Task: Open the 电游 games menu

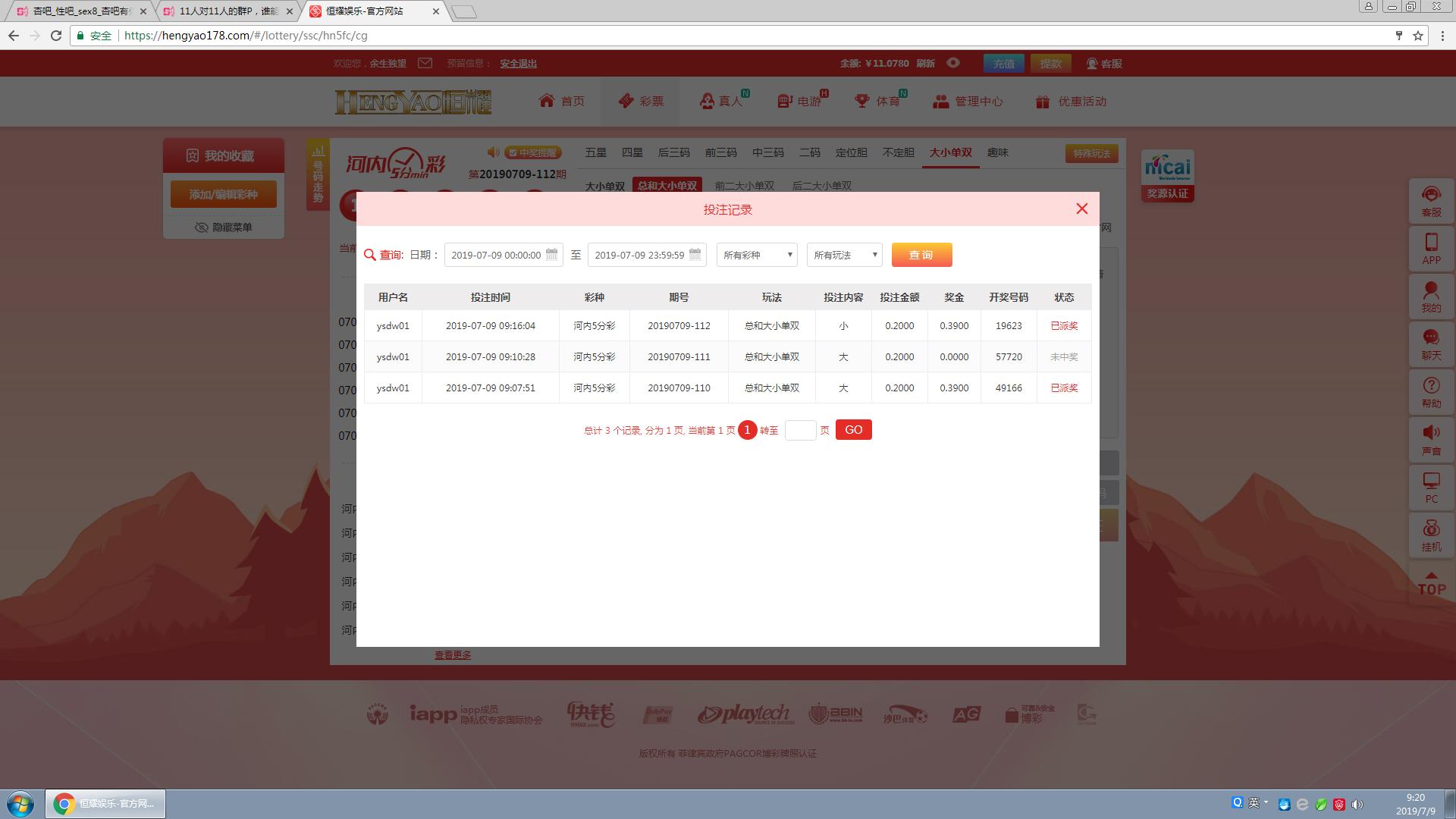Action: 800,101
